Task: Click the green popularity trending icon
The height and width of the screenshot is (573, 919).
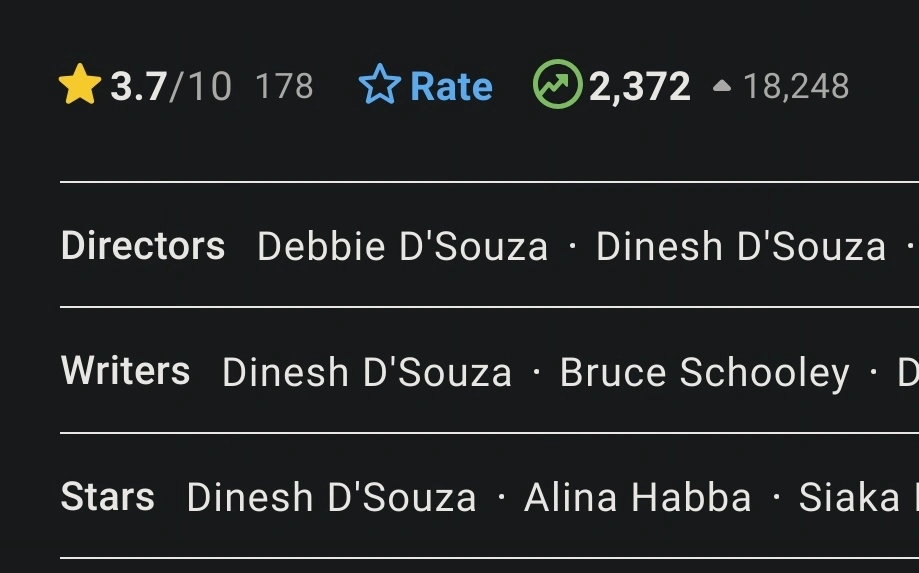Action: [557, 85]
